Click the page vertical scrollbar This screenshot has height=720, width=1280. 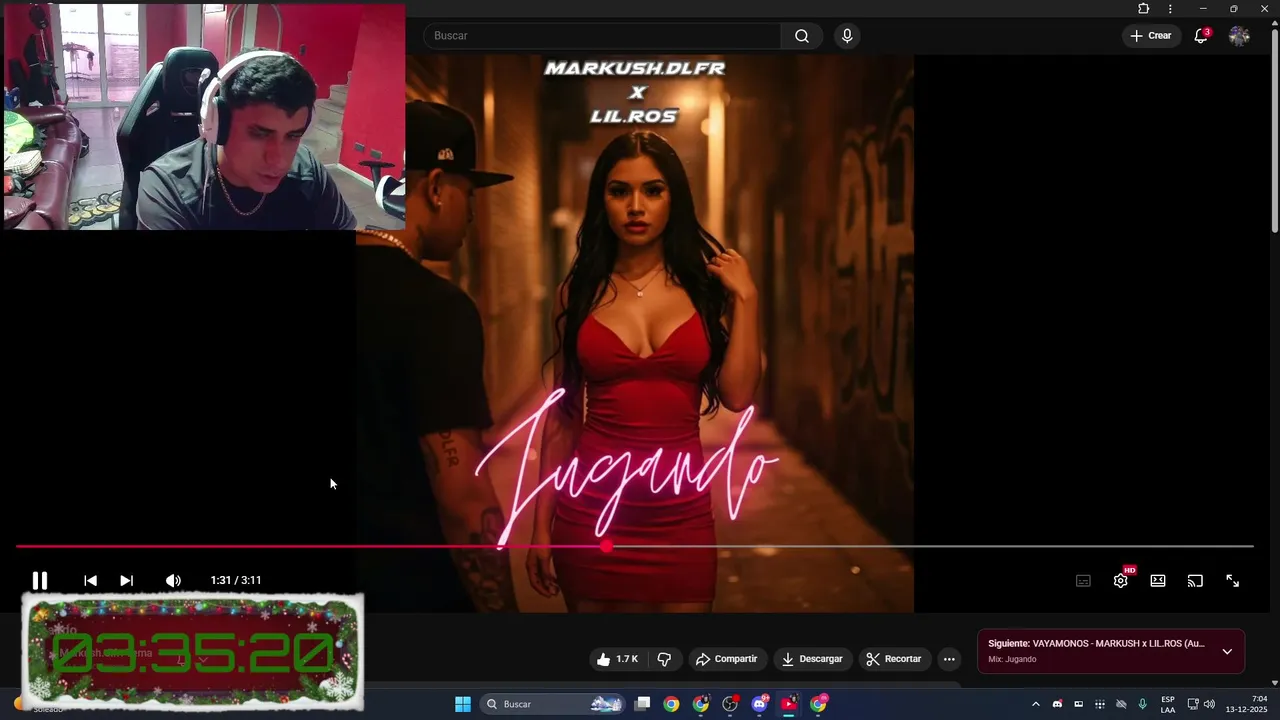pyautogui.click(x=1274, y=130)
